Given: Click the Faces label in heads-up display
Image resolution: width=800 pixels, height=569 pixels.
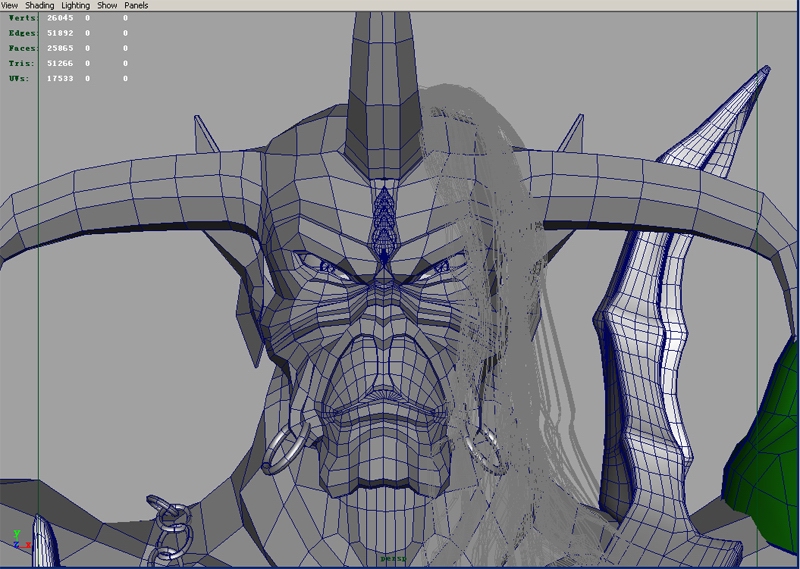Looking at the screenshot, I should (23, 48).
